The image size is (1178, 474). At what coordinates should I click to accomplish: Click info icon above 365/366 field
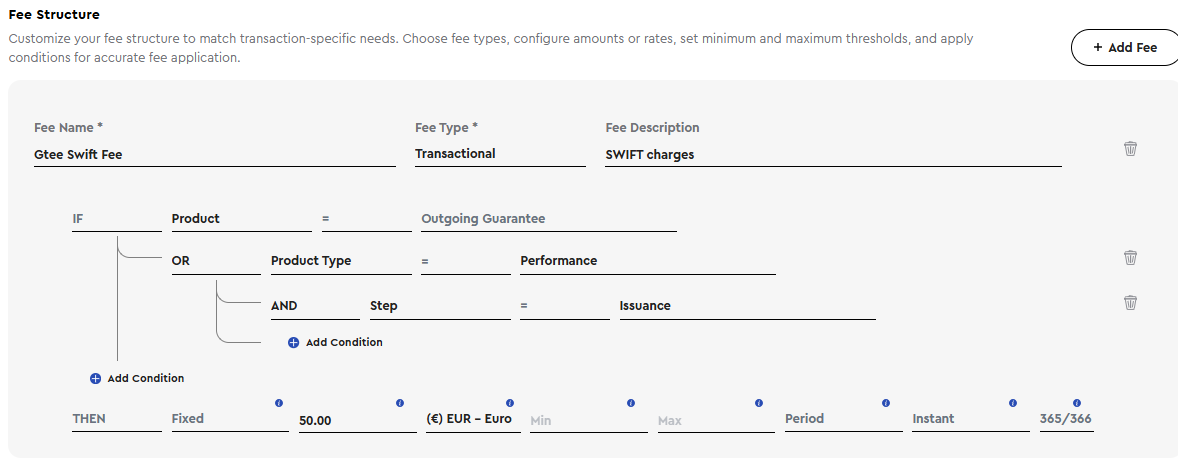(1077, 403)
